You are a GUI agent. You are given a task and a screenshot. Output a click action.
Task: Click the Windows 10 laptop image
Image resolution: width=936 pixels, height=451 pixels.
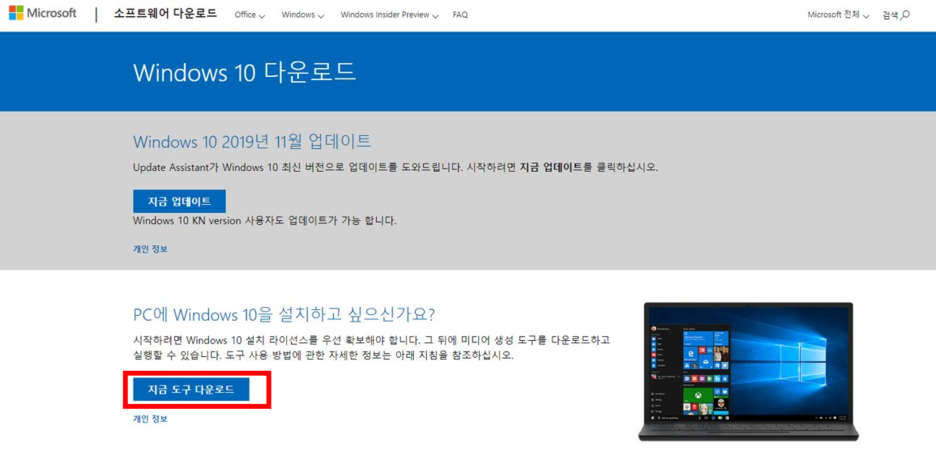(x=748, y=371)
